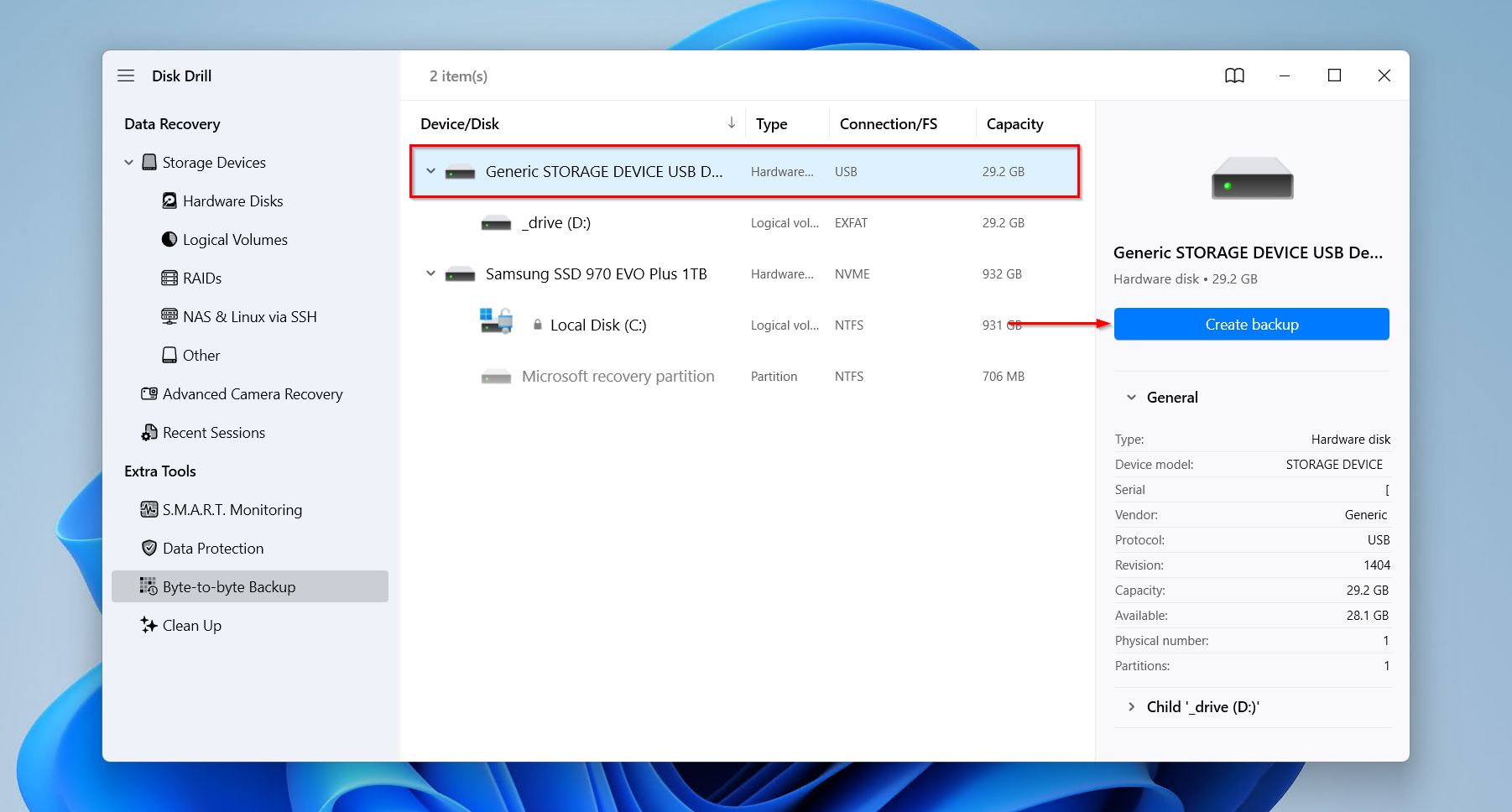Collapse the Samsung SSD 970 EVO tree

pos(430,273)
